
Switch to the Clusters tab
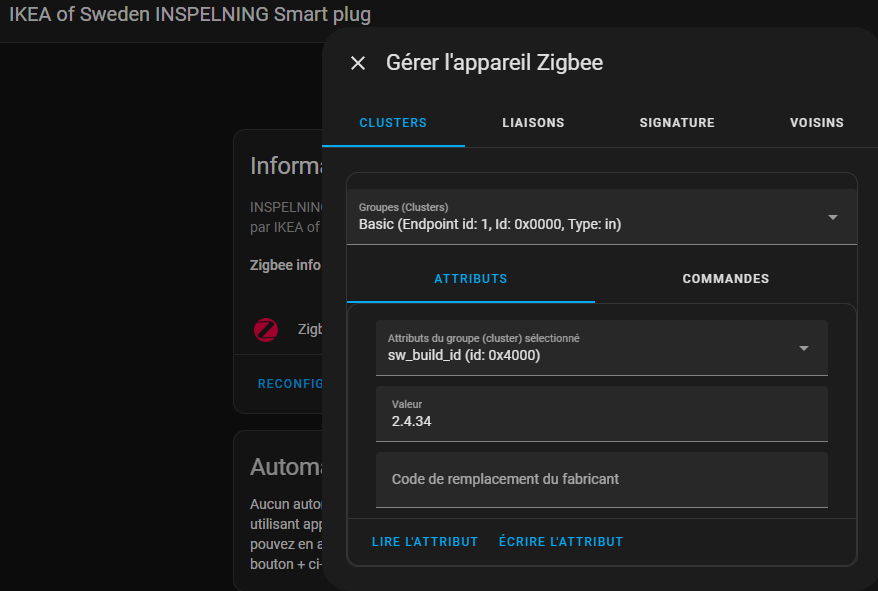[x=393, y=123]
